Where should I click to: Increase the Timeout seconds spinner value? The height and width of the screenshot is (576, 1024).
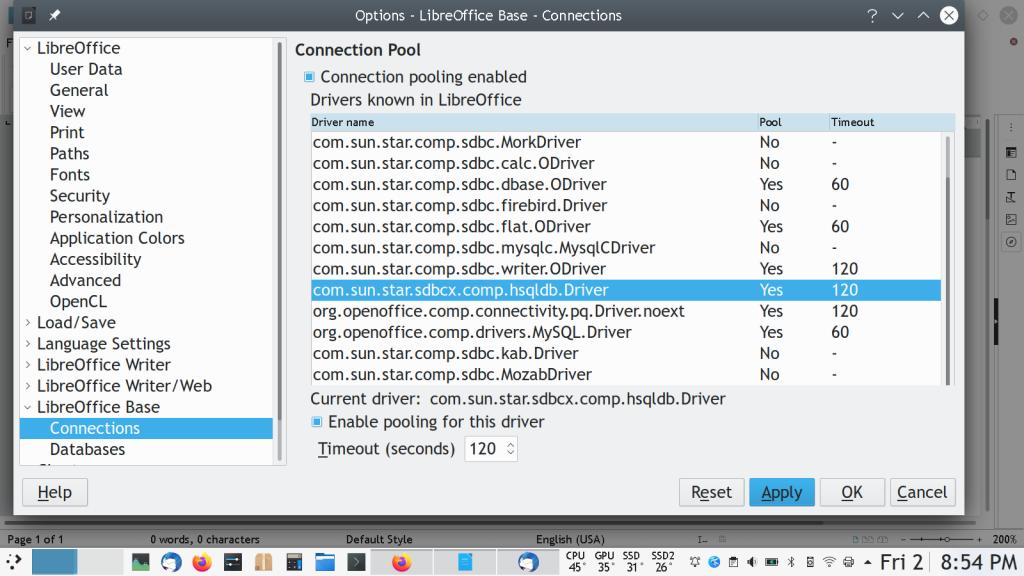click(512, 444)
